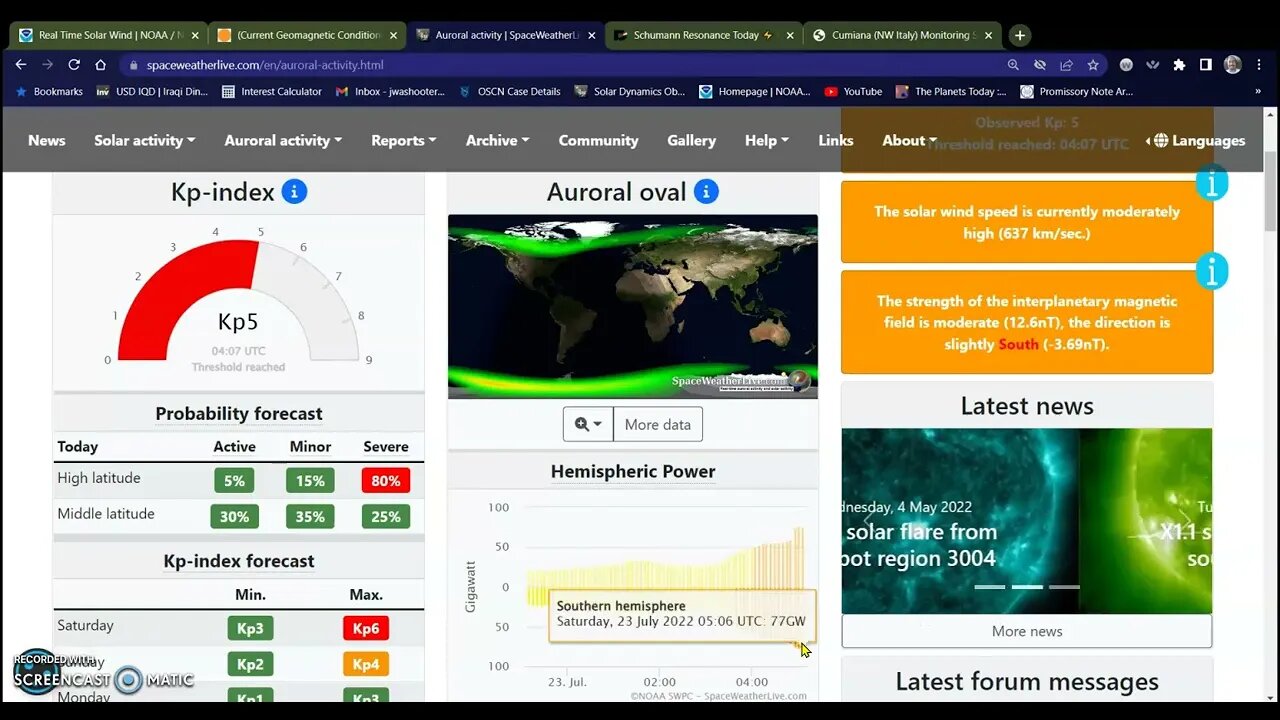Viewport: 1280px width, 720px height.
Task: Click the browser forward arrow
Action: (47, 64)
